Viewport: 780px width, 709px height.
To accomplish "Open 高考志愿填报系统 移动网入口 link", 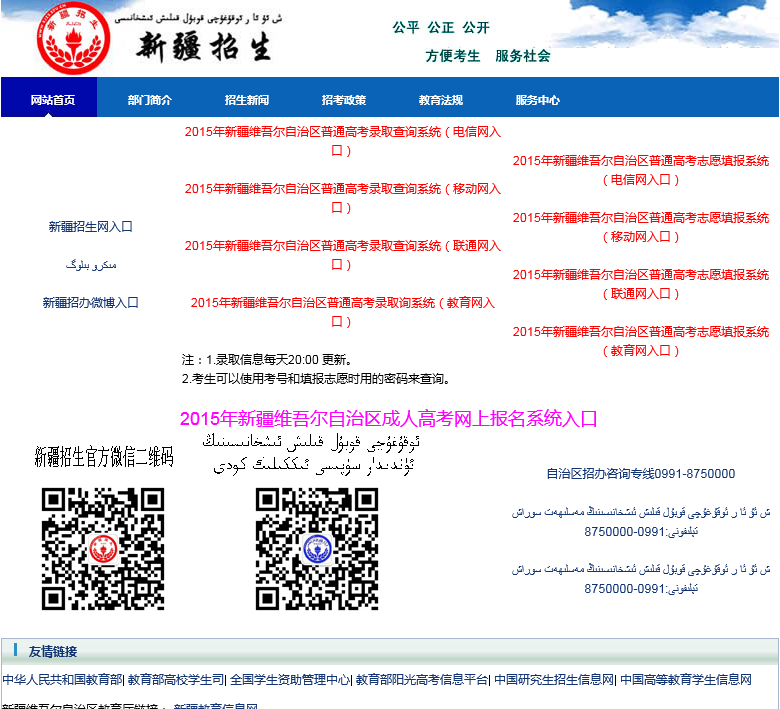I will [x=641, y=227].
